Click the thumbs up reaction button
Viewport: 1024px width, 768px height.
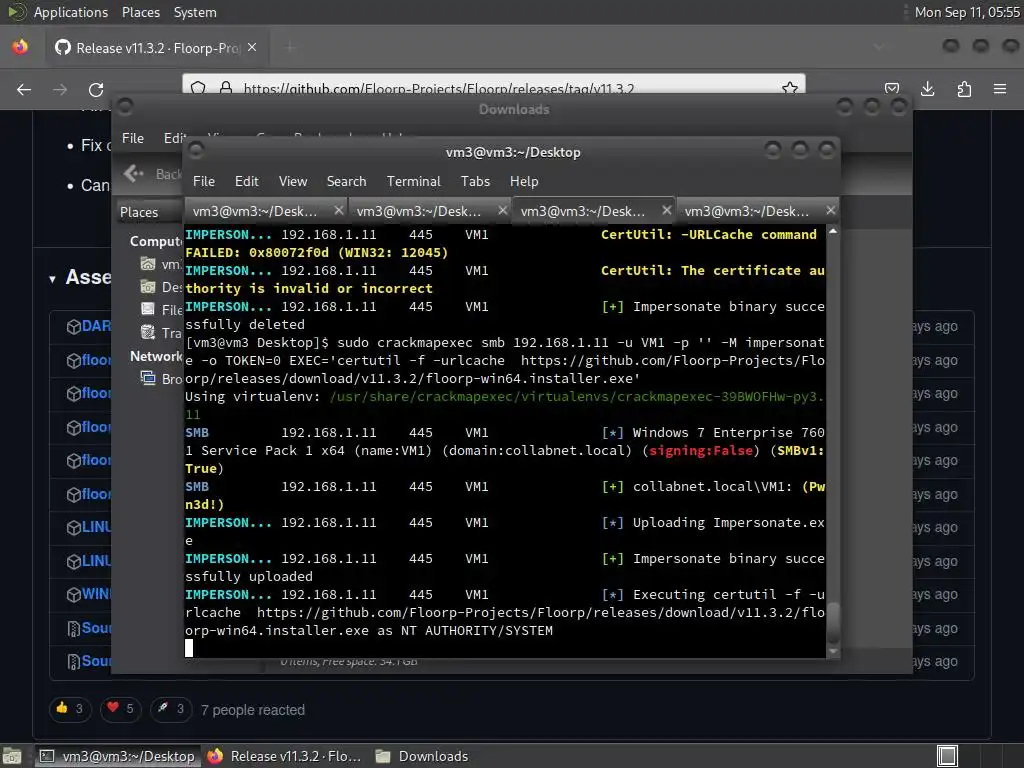click(x=70, y=709)
